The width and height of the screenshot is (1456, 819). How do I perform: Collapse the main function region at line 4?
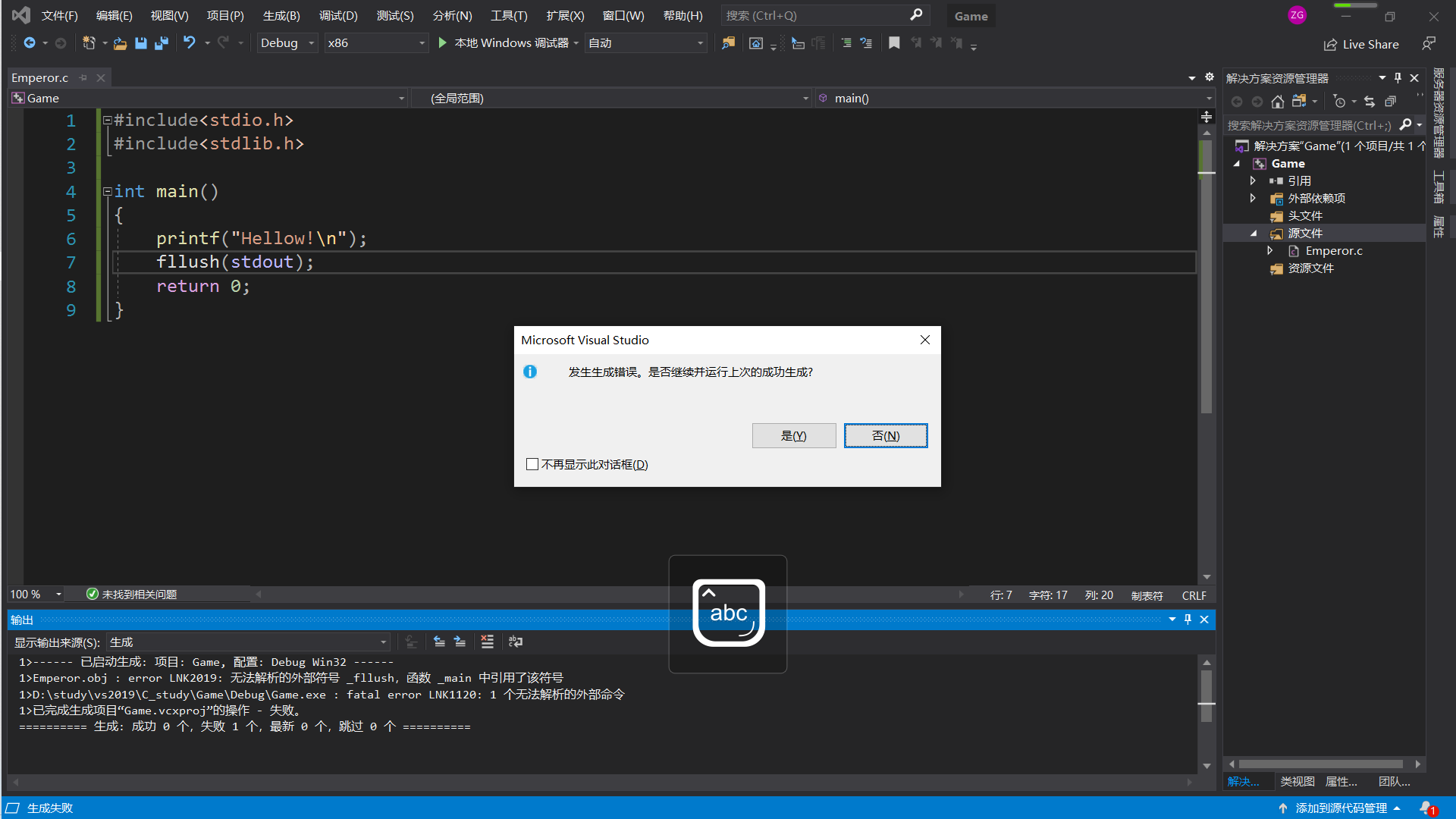[108, 192]
